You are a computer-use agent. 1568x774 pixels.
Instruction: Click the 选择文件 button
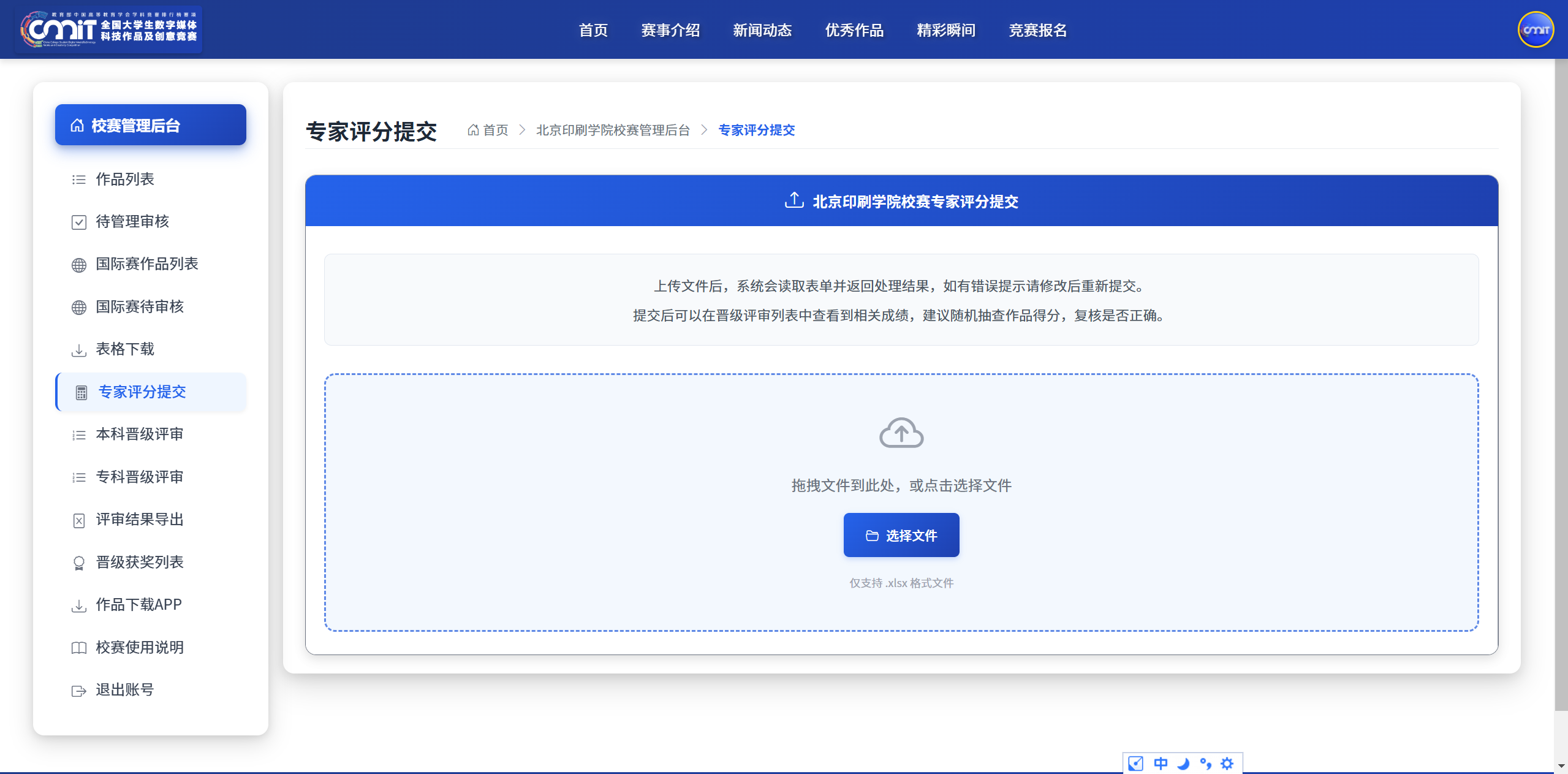(x=901, y=535)
